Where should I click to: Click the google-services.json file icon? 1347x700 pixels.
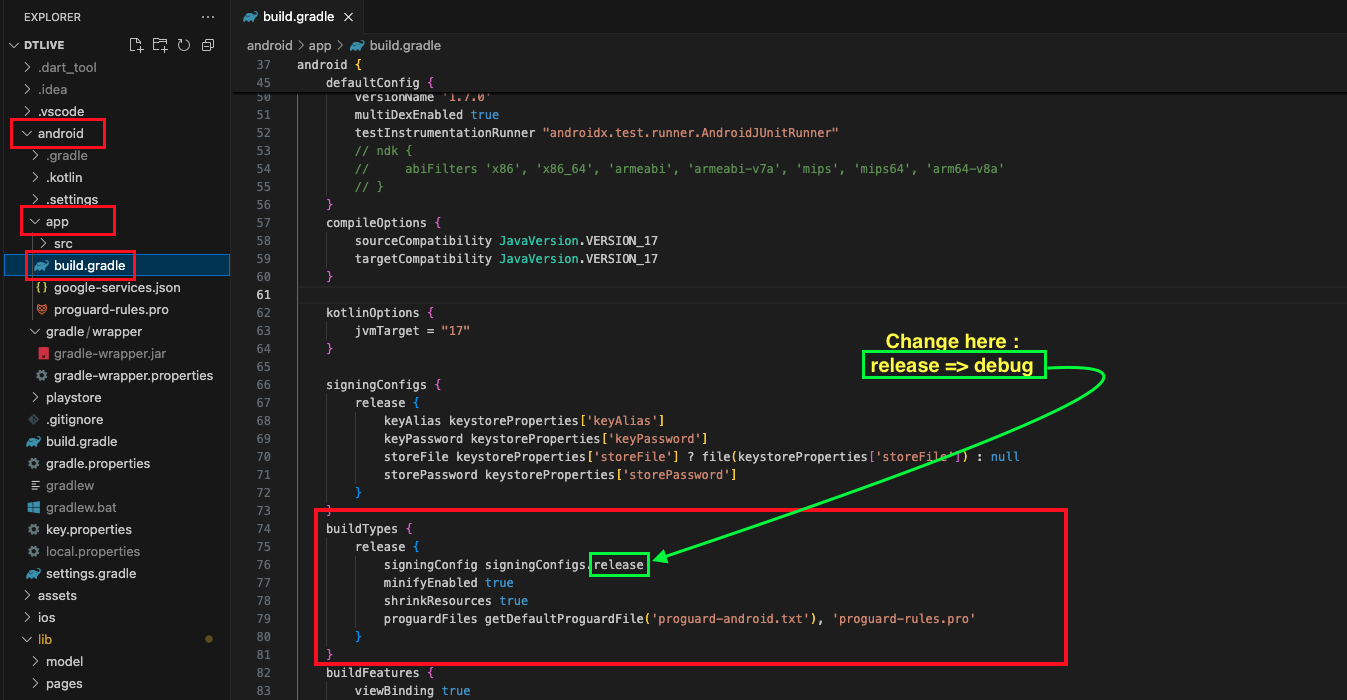point(42,287)
